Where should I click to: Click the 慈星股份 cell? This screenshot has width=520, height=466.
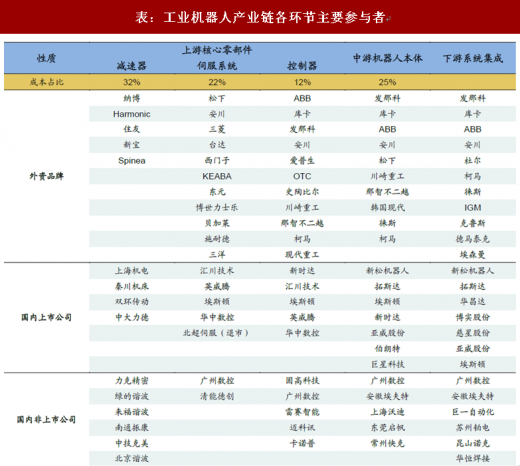click(473, 333)
